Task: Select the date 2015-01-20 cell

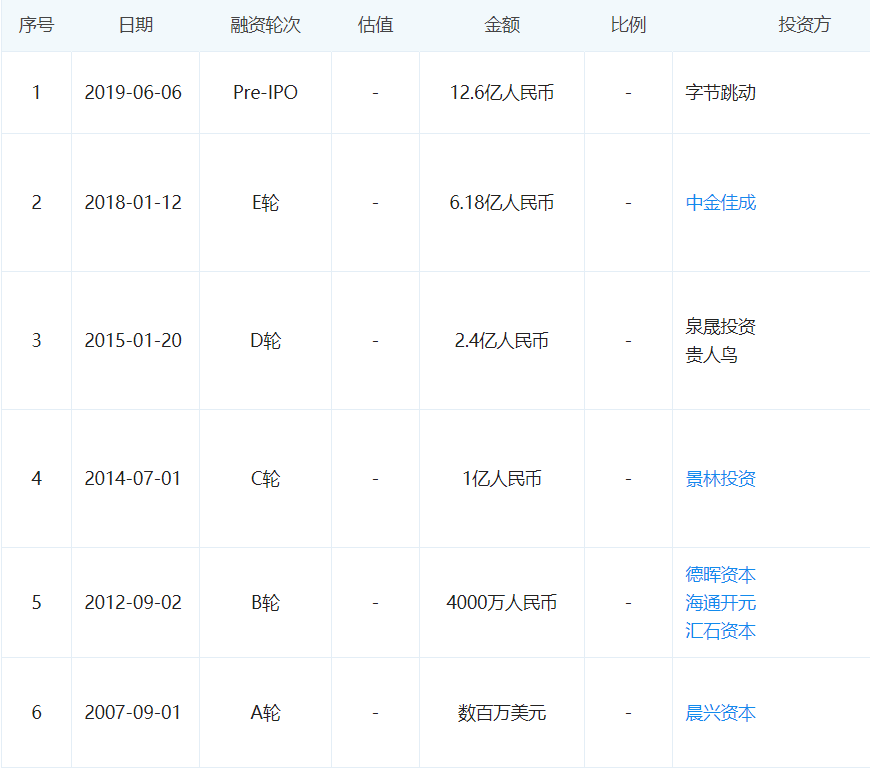Action: point(133,340)
